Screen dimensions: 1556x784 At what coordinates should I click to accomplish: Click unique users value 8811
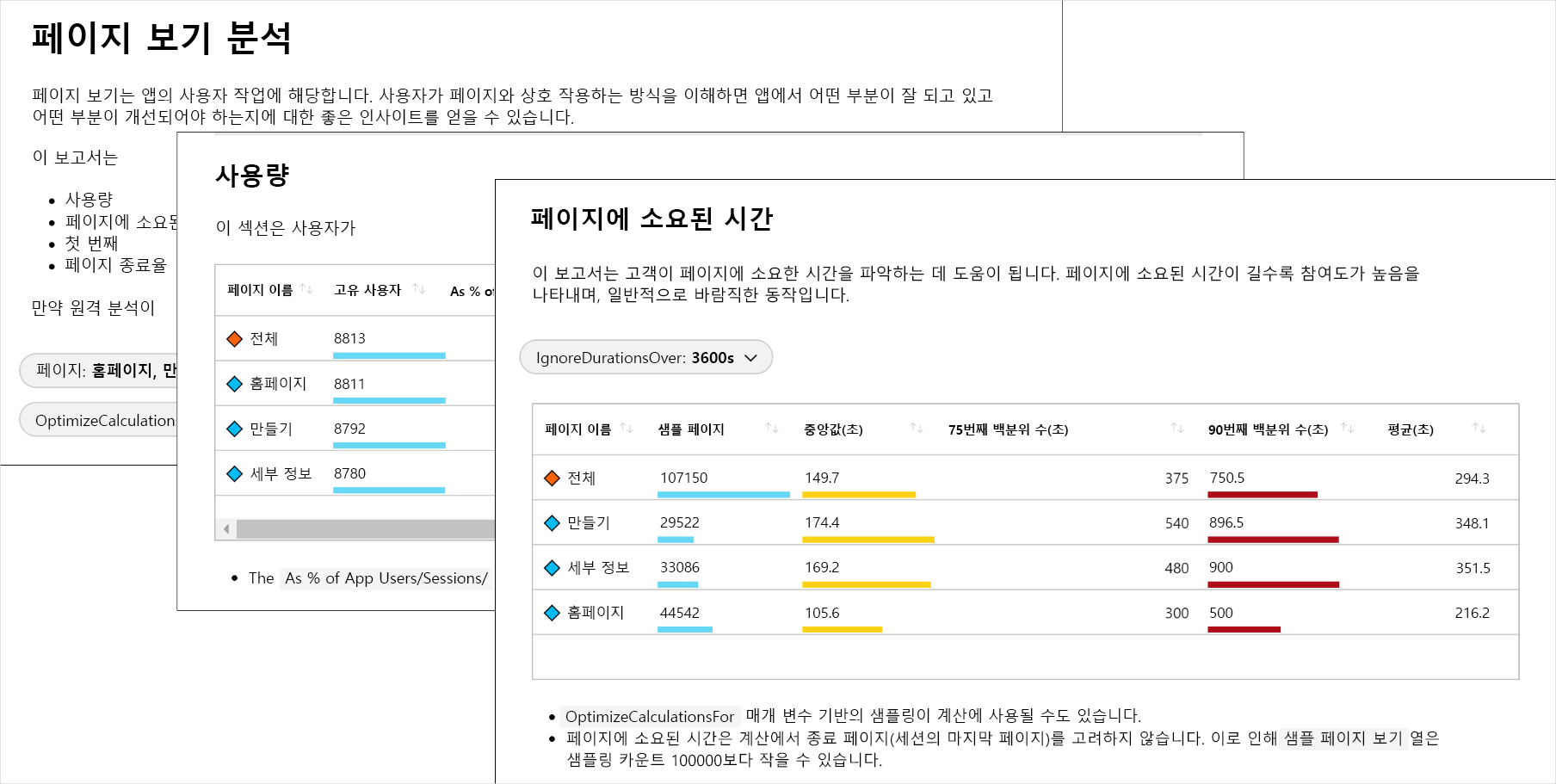tap(349, 384)
